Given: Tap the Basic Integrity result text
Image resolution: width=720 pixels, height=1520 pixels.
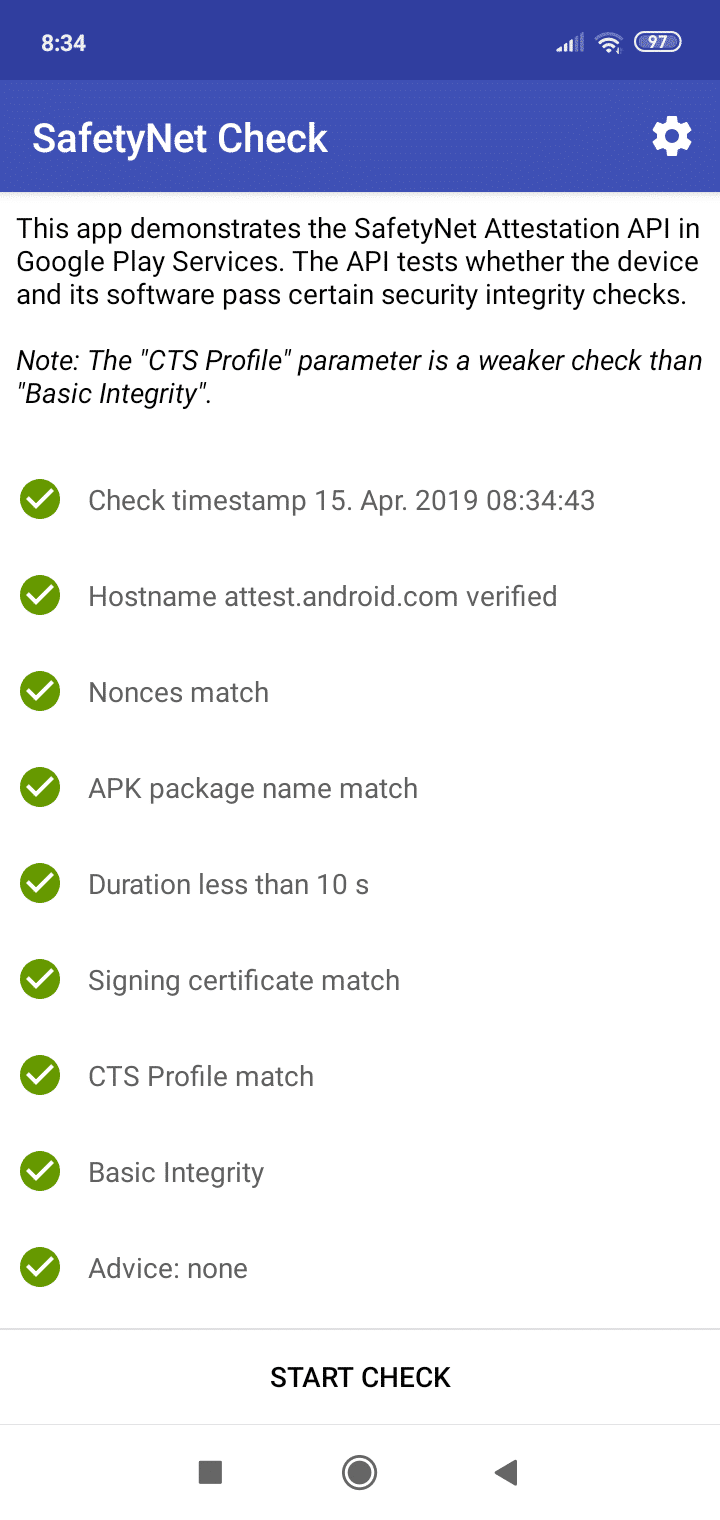Looking at the screenshot, I should pos(176,1173).
